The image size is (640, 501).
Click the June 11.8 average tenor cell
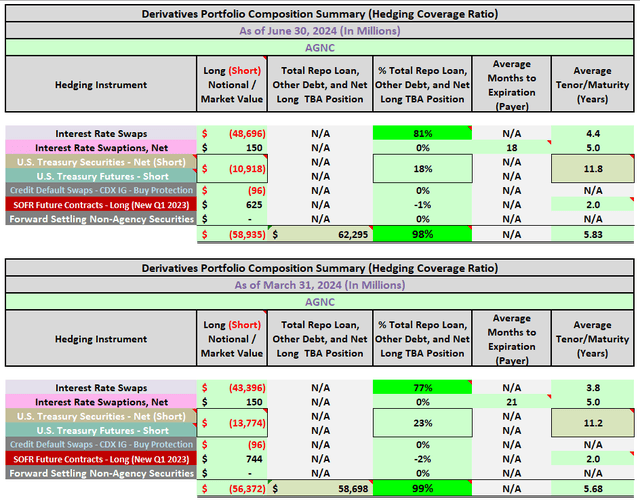[x=593, y=169]
